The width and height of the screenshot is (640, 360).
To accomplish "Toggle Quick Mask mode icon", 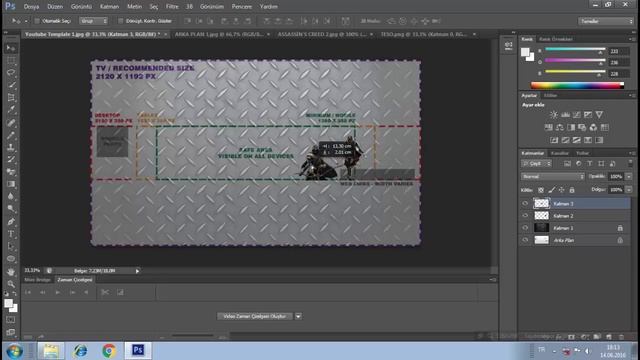I will (x=11, y=320).
